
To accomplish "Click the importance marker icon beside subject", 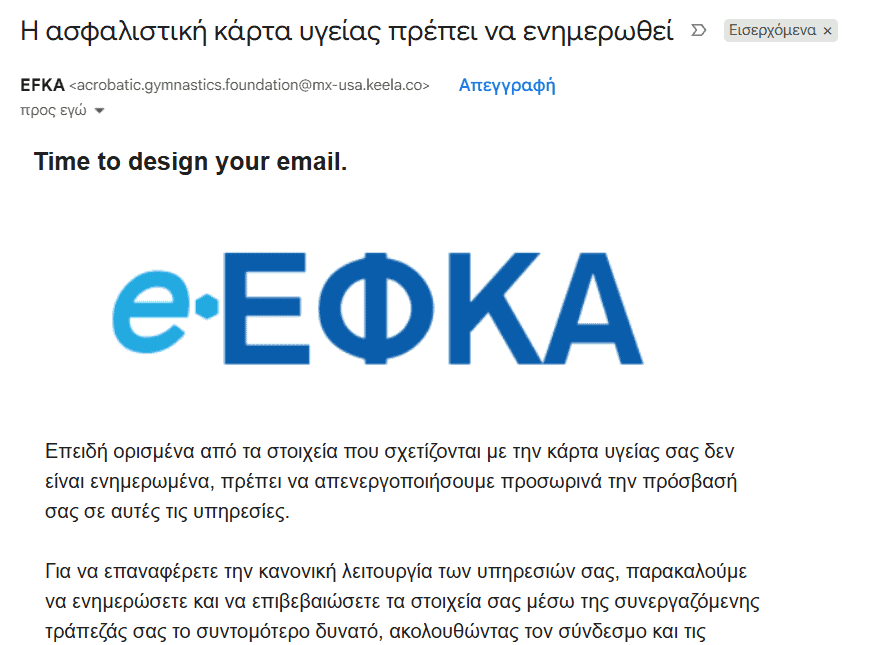I will point(699,31).
